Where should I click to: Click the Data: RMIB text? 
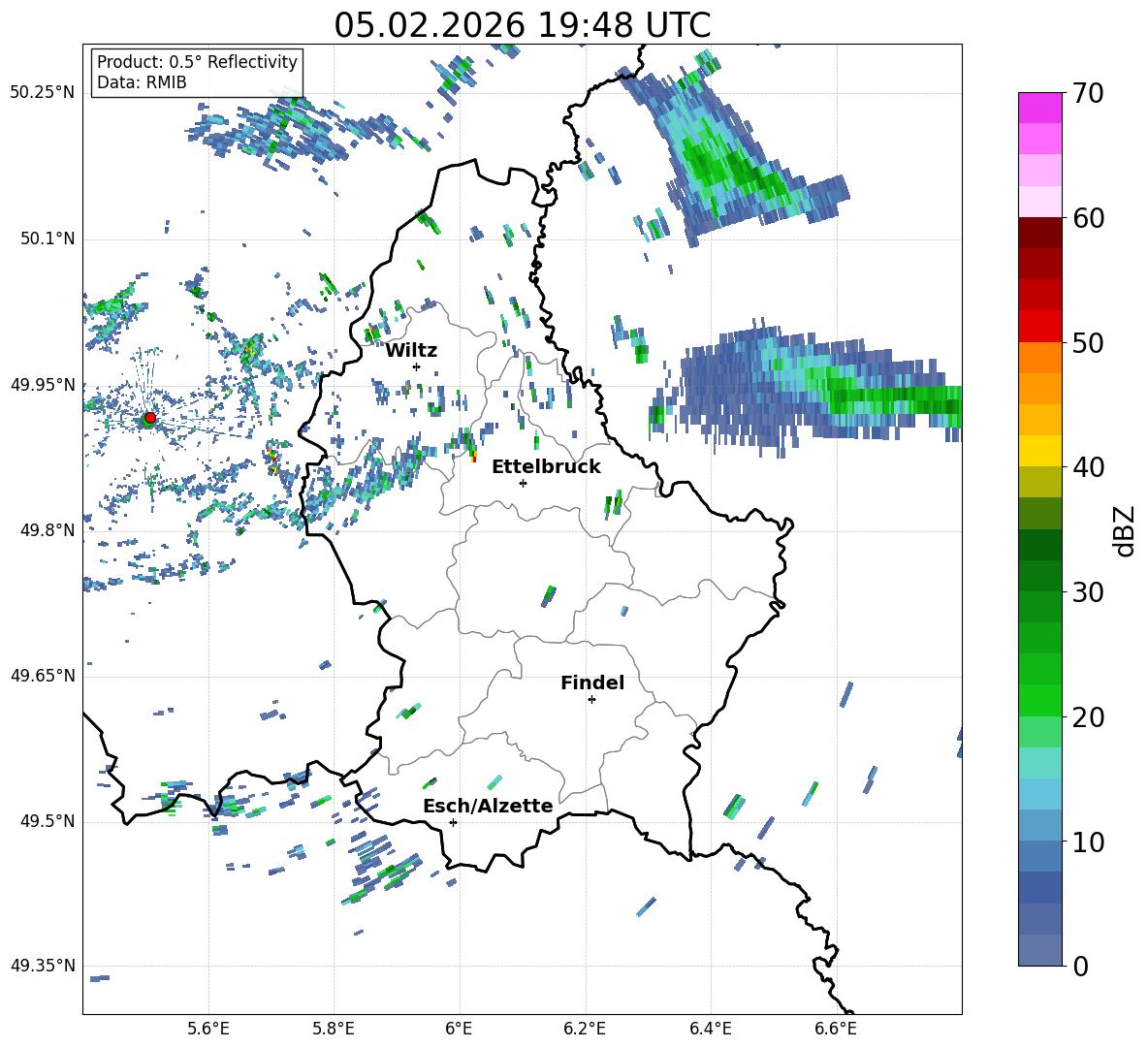(x=142, y=82)
